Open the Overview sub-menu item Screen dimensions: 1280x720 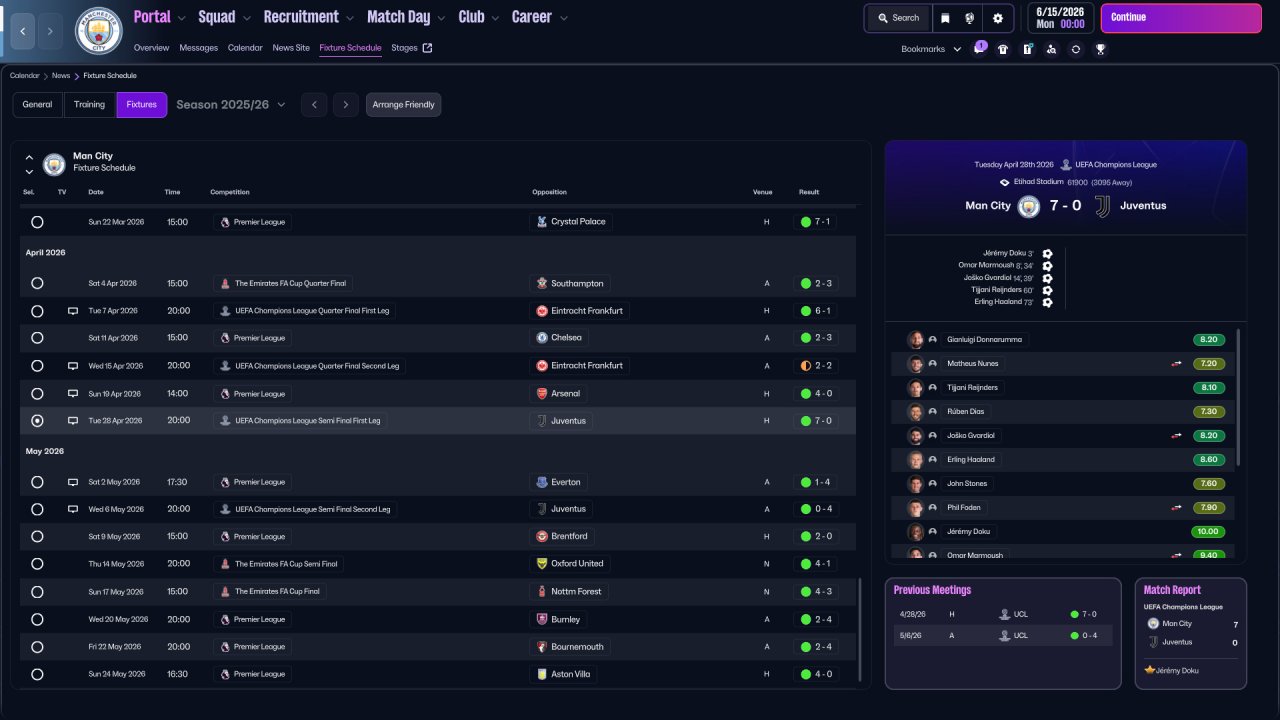[151, 48]
